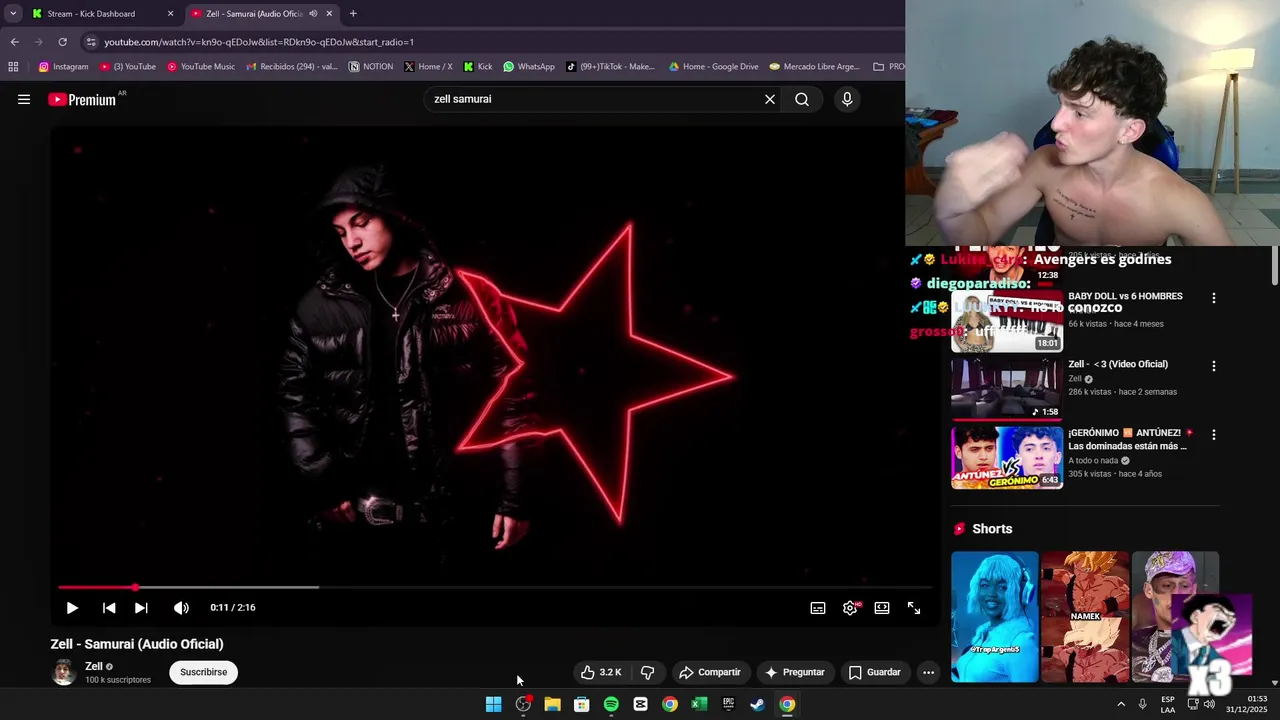Reload the current page

[62, 42]
